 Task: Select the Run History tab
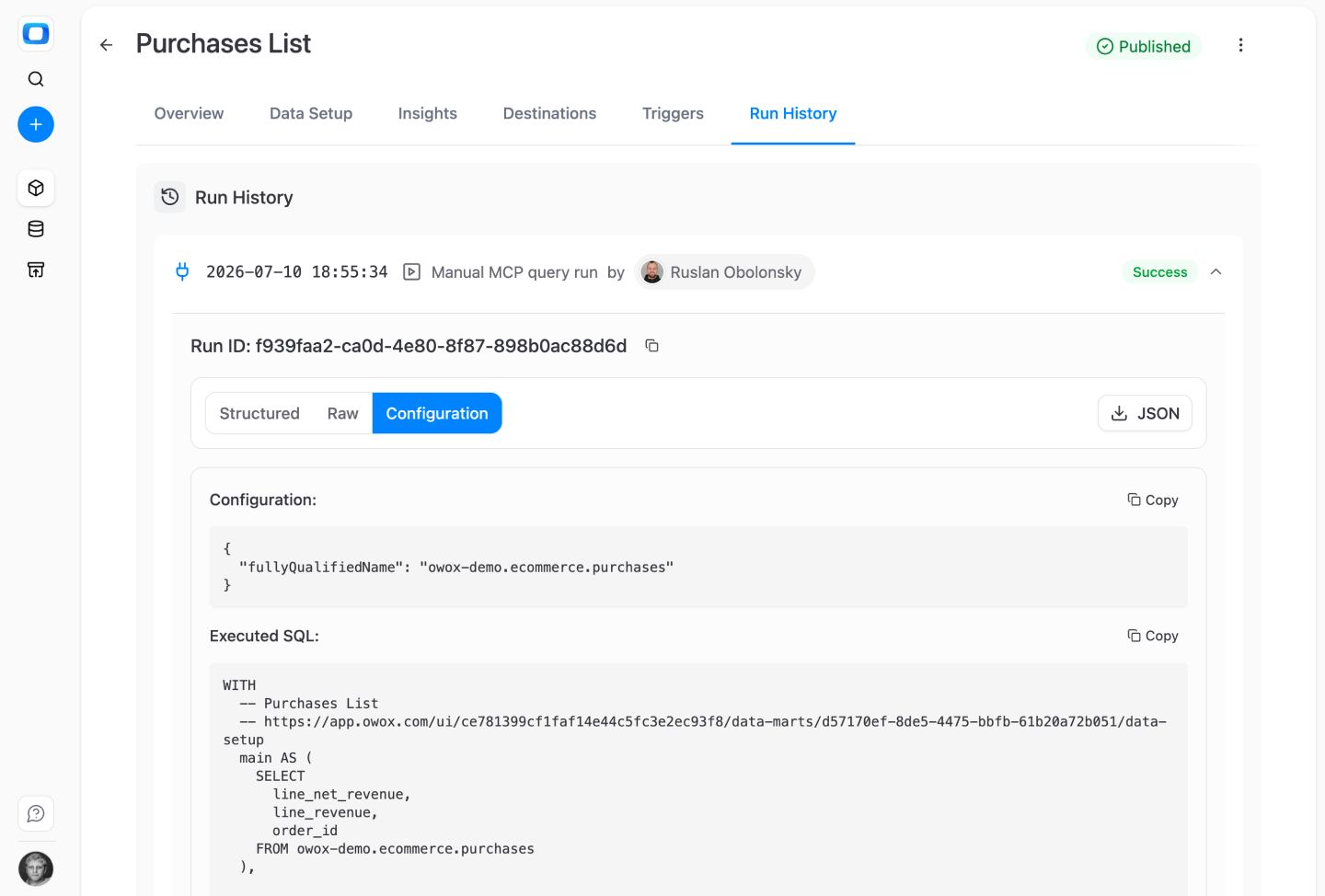(x=793, y=113)
